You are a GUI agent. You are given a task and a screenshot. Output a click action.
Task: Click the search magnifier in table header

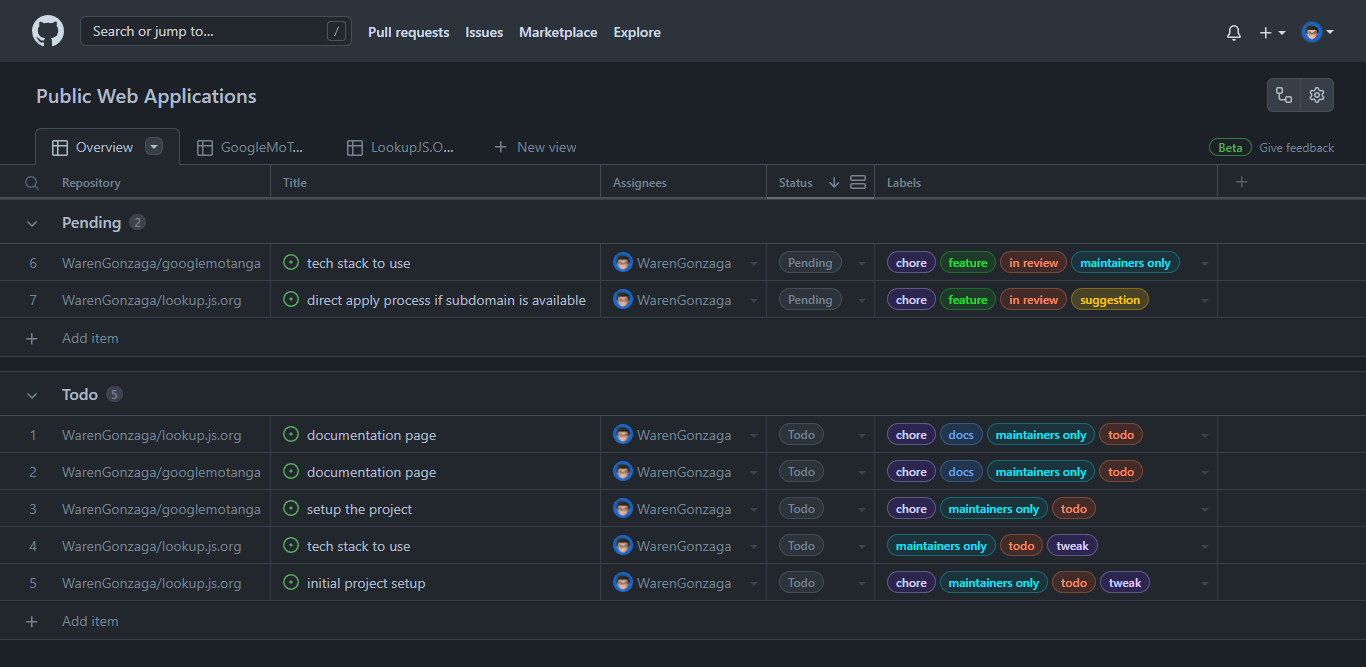tap(32, 183)
